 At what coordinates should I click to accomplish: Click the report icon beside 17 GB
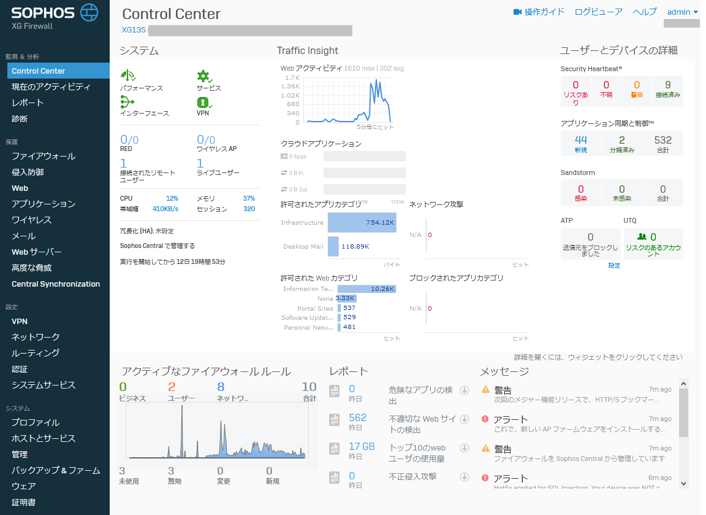coord(335,449)
